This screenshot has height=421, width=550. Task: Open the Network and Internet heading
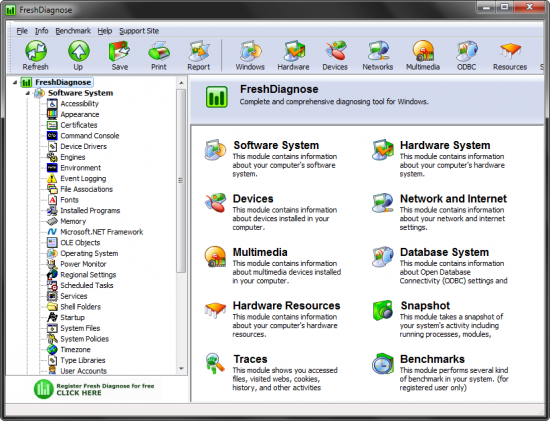453,199
